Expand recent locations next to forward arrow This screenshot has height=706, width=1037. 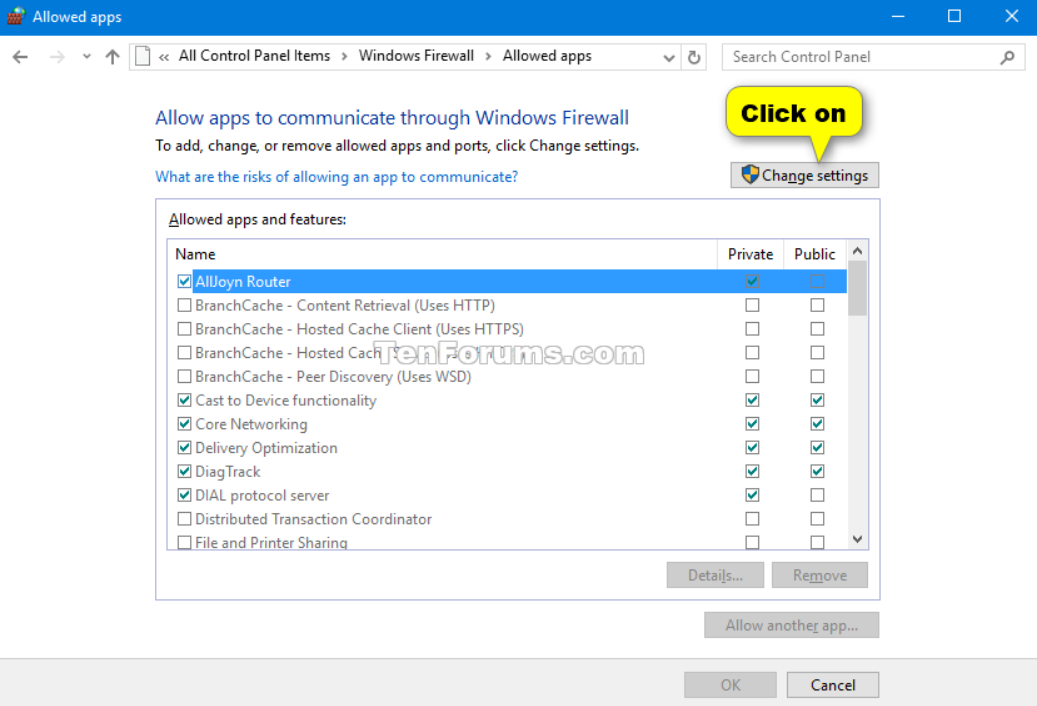point(85,57)
